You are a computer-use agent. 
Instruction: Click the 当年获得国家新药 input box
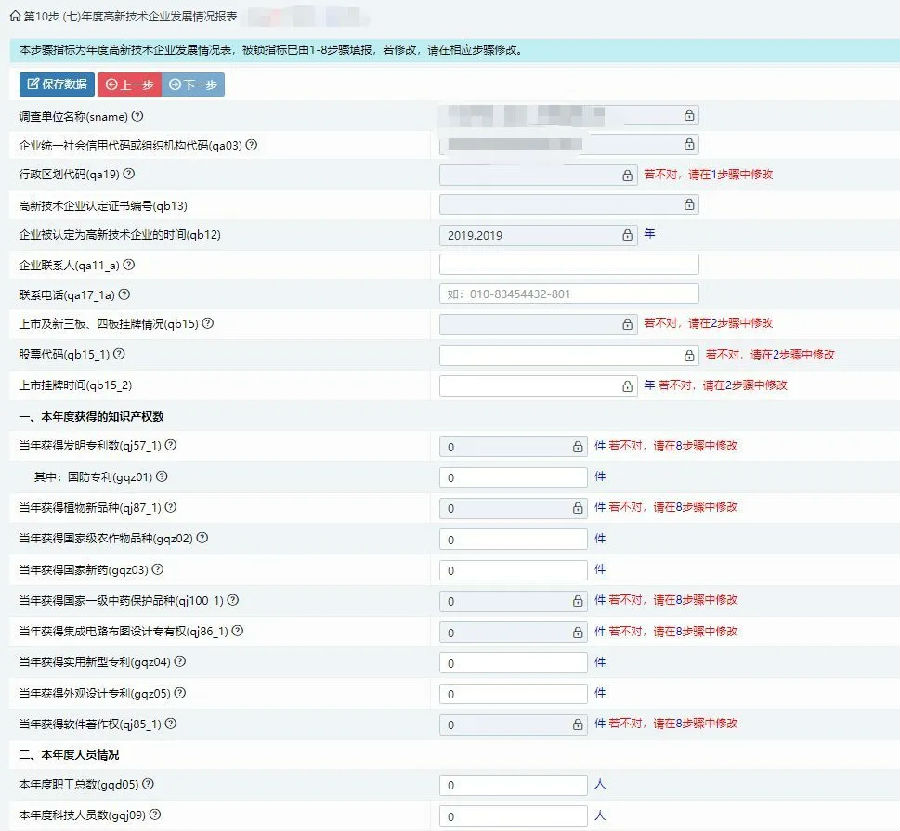click(513, 570)
